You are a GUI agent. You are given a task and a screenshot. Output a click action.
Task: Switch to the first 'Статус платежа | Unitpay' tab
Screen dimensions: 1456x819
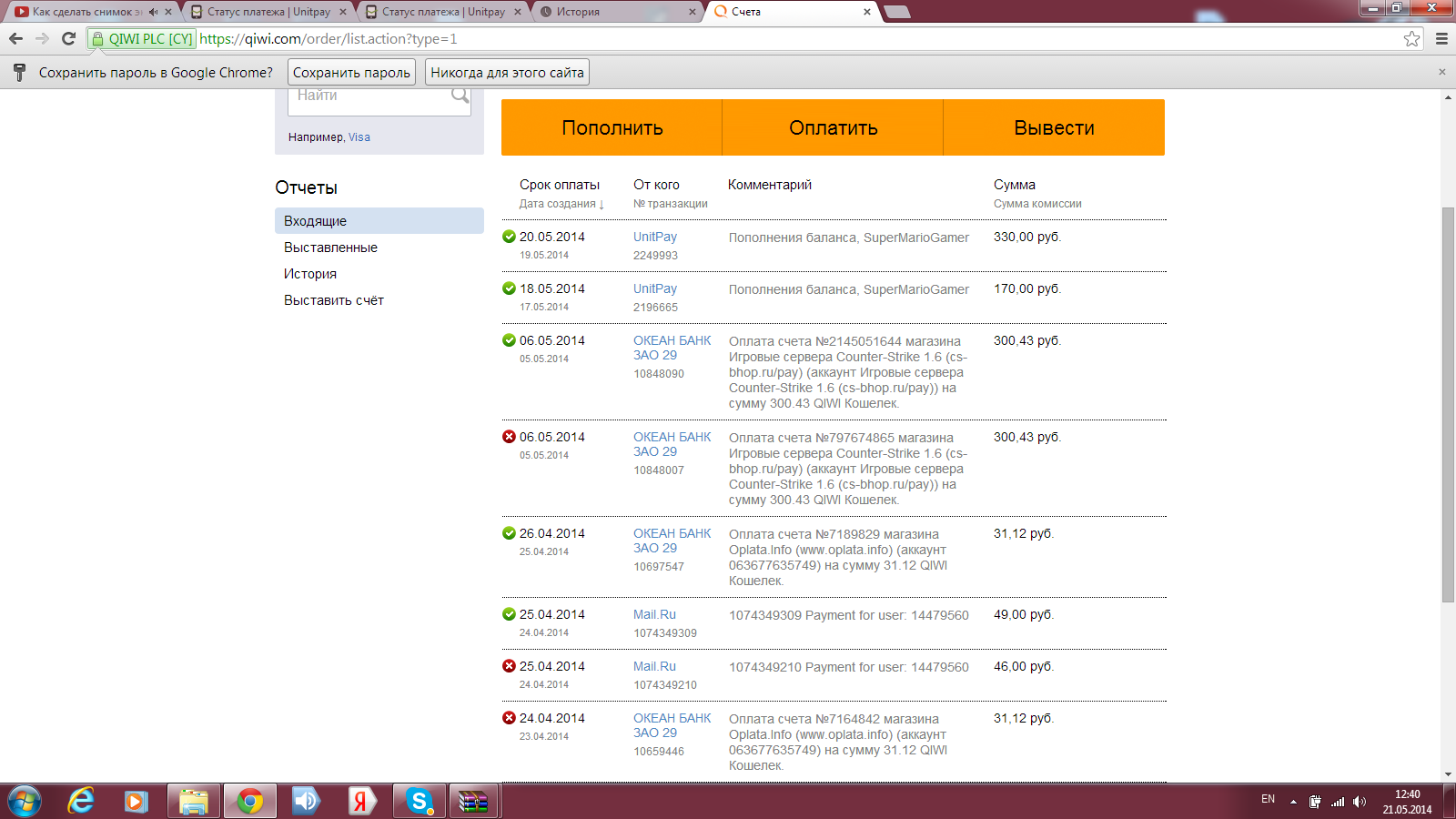pos(268,12)
